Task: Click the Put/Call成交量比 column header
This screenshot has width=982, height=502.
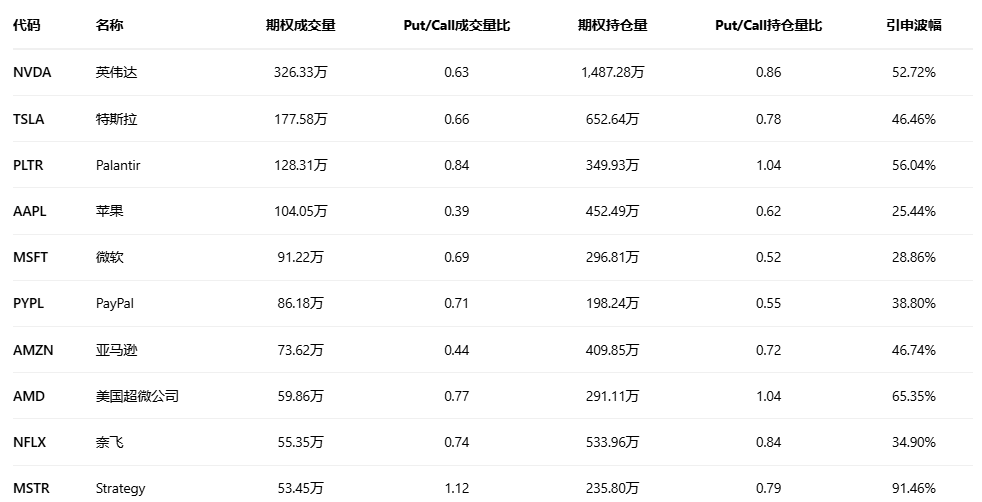Action: point(456,25)
